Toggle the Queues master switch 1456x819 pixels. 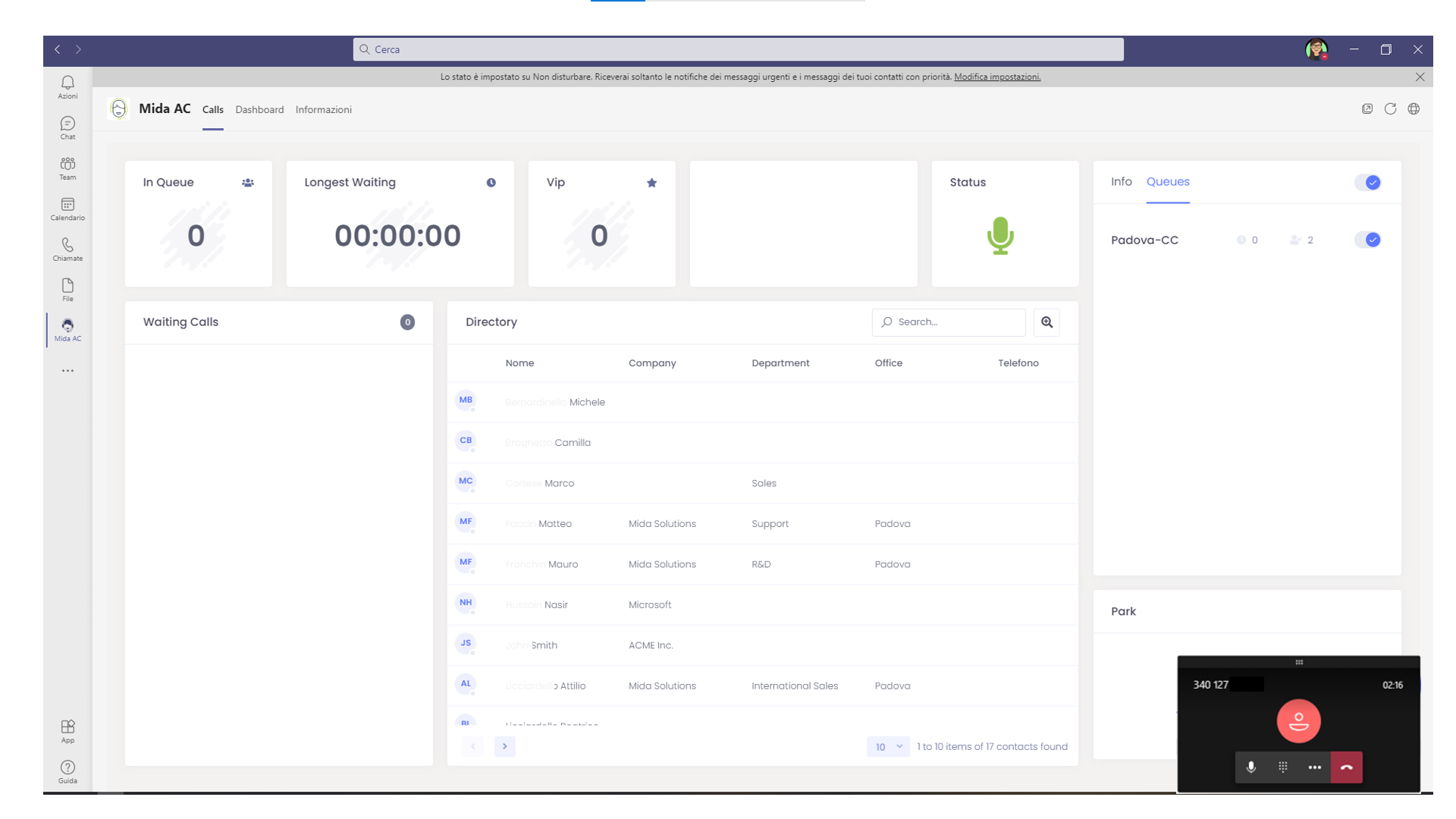(1368, 182)
